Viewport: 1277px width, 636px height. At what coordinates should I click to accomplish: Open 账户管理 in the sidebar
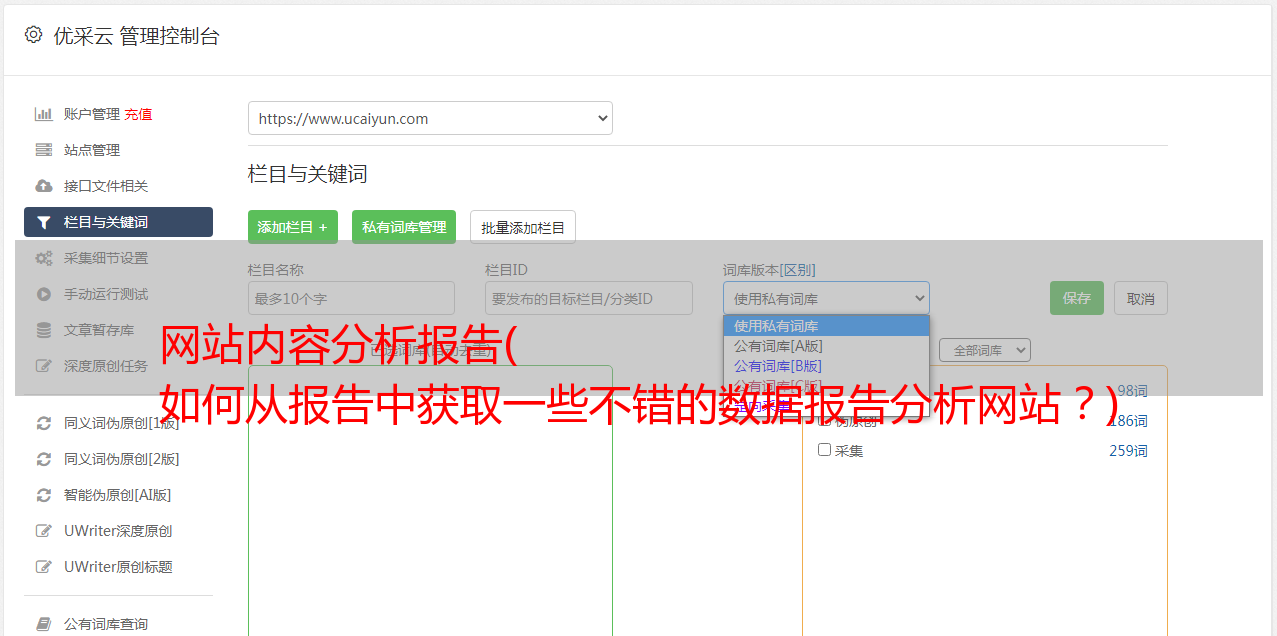pyautogui.click(x=92, y=114)
